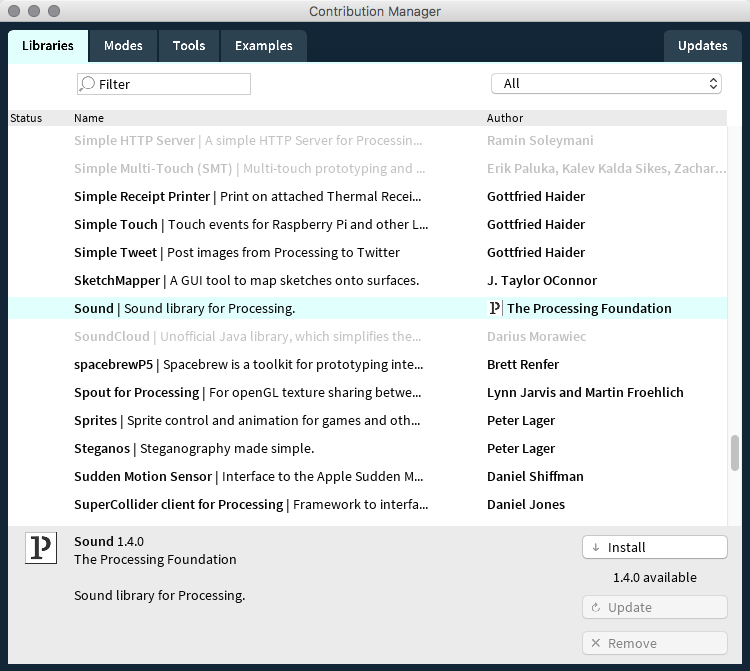This screenshot has height=671, width=750.
Task: Click the Remove button
Action: 655,643
